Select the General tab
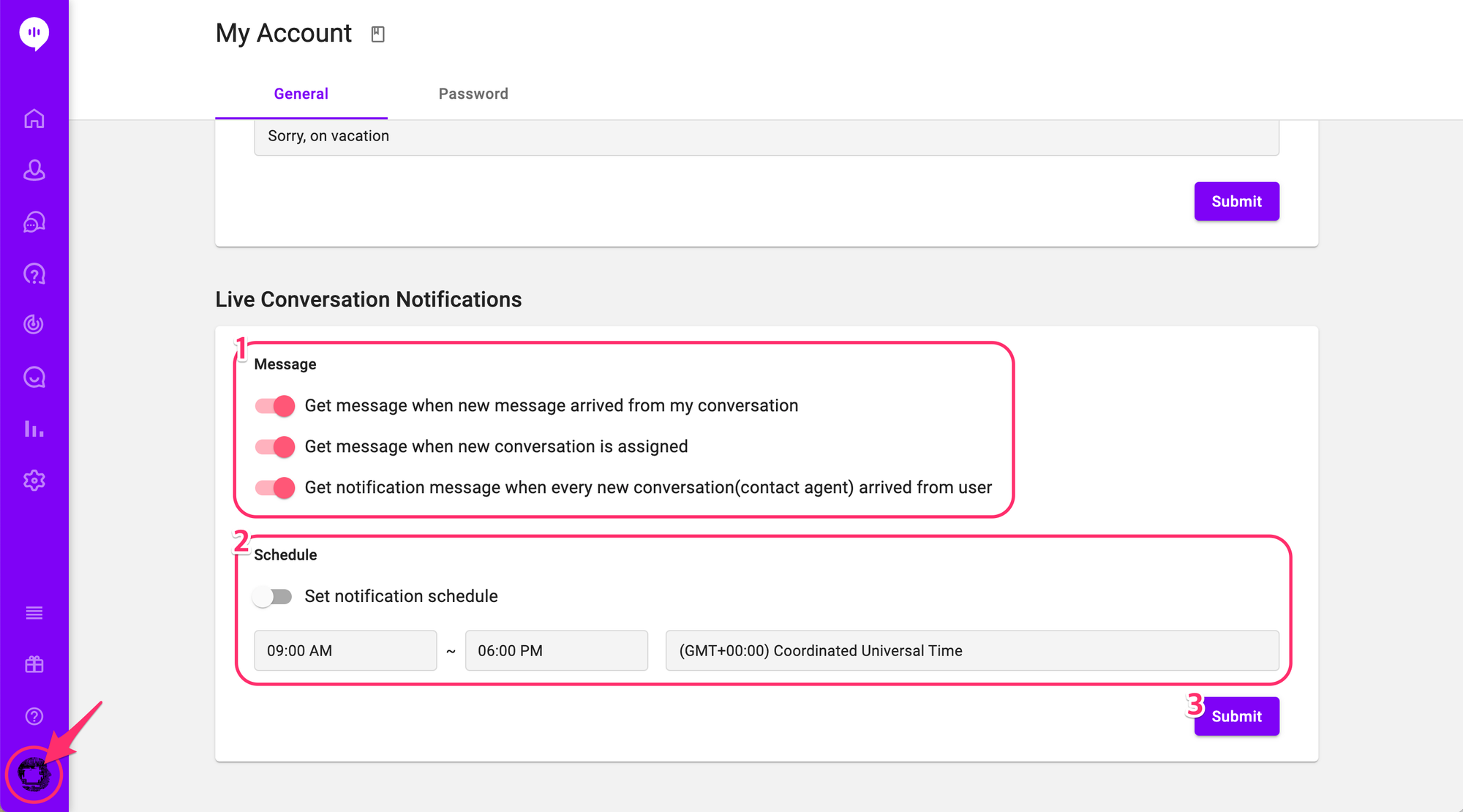The image size is (1463, 812). click(x=301, y=94)
